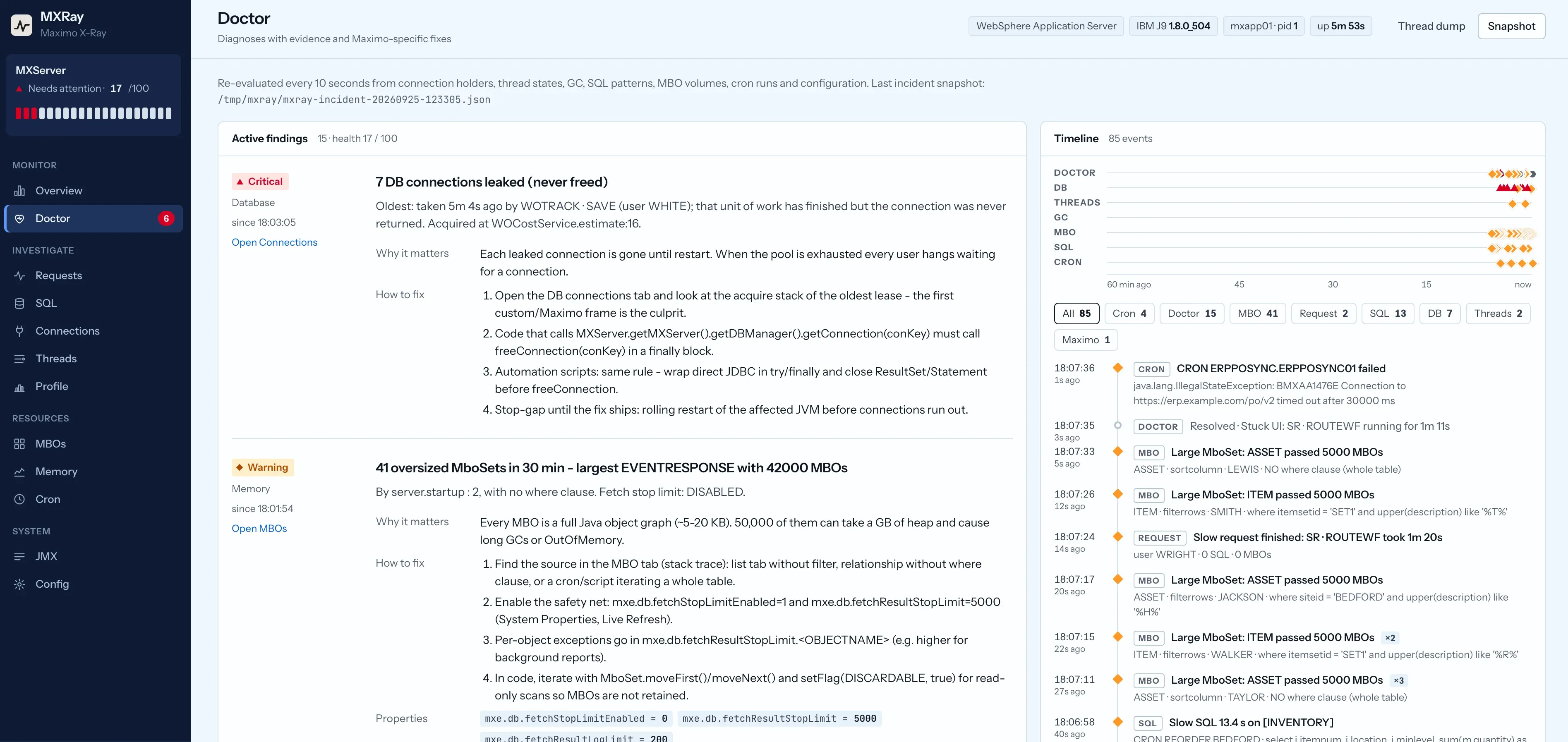
Task: Open MBOs grid icon in sidebar
Action: click(19, 444)
